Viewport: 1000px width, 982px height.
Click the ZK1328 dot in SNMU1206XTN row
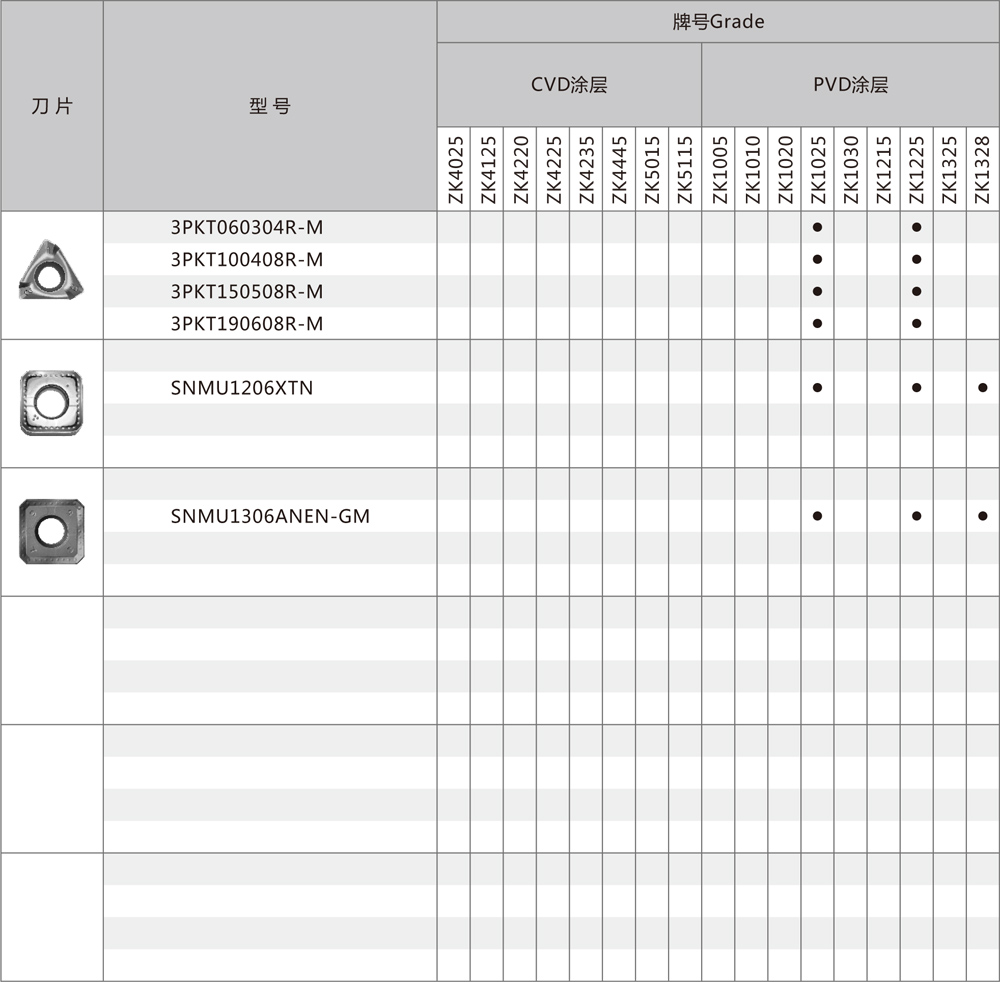(983, 387)
